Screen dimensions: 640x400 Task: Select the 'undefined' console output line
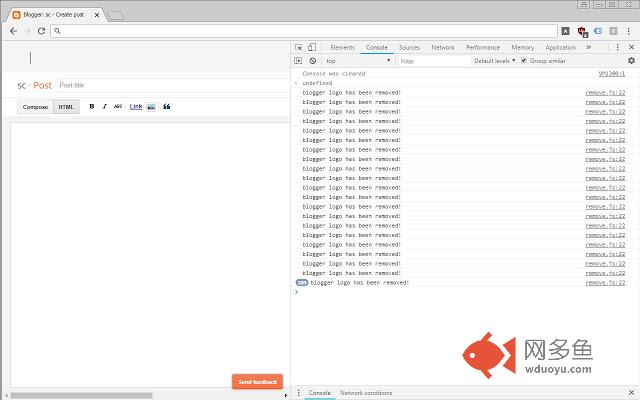tap(317, 83)
